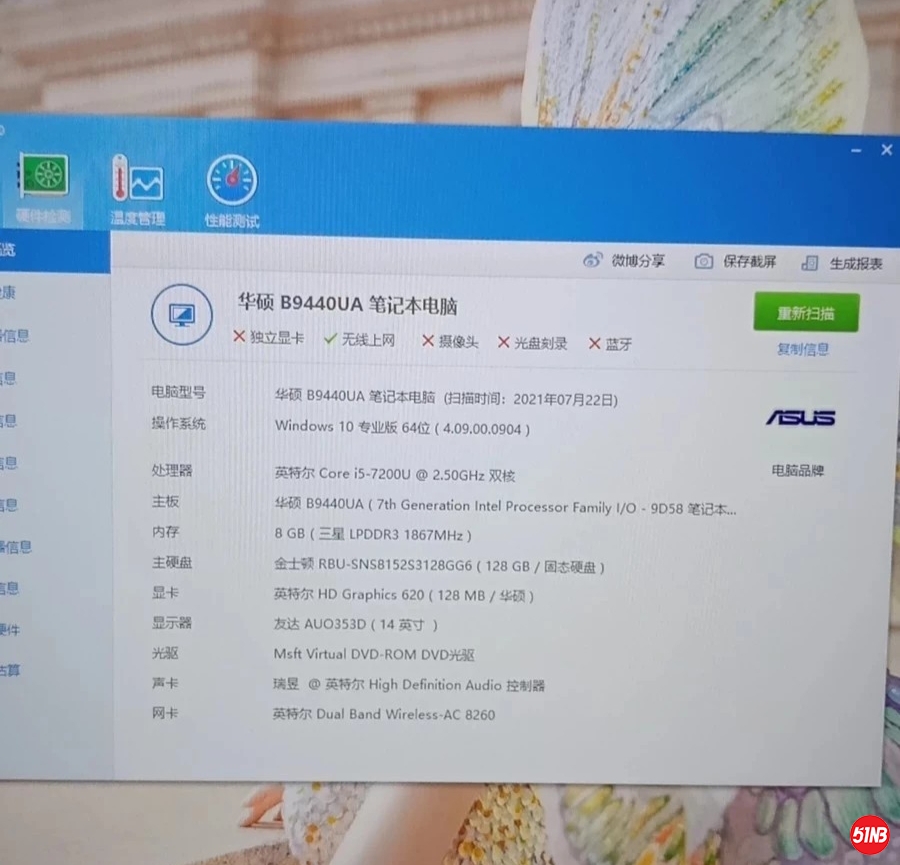Click the 声卡 row label
This screenshot has height=865, width=900.
click(x=165, y=683)
